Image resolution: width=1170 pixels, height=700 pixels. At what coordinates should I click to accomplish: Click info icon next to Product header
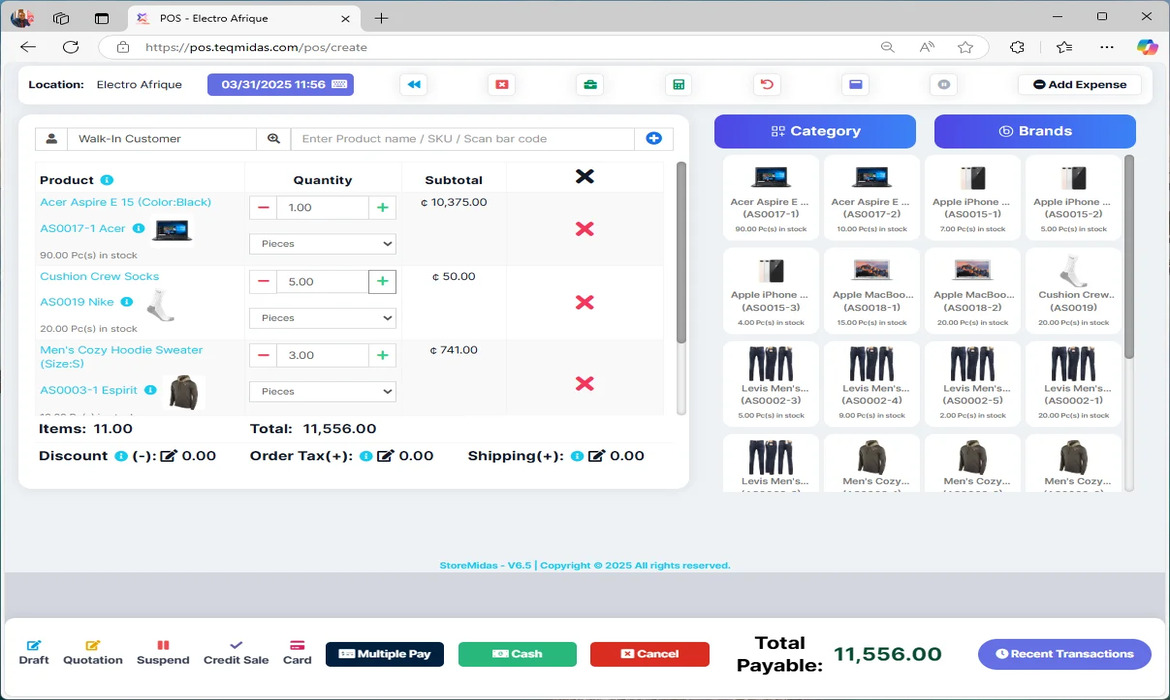pos(106,180)
